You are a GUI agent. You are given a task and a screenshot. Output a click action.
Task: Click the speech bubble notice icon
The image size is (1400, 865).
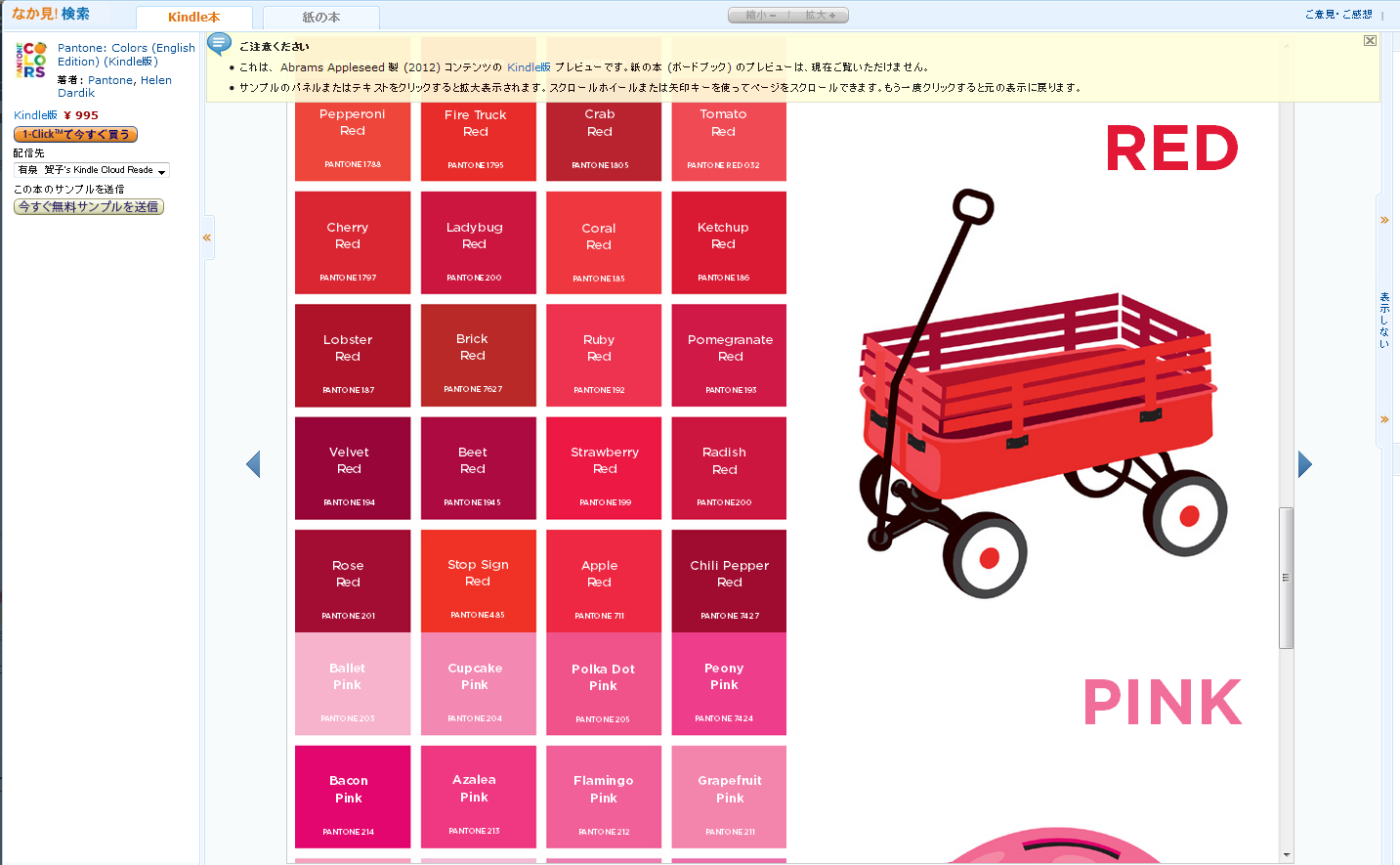pyautogui.click(x=220, y=44)
